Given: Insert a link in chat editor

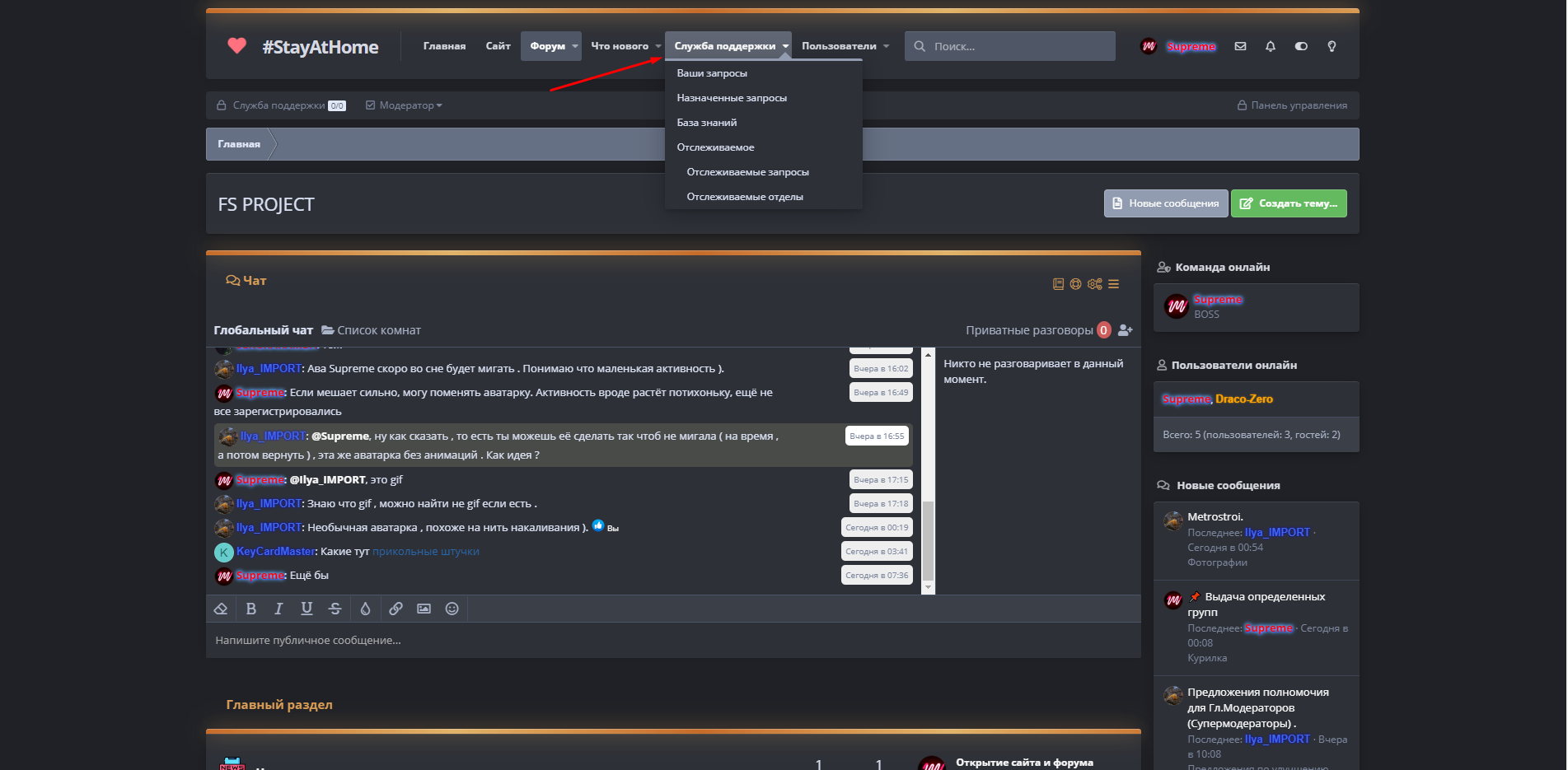Looking at the screenshot, I should 396,609.
